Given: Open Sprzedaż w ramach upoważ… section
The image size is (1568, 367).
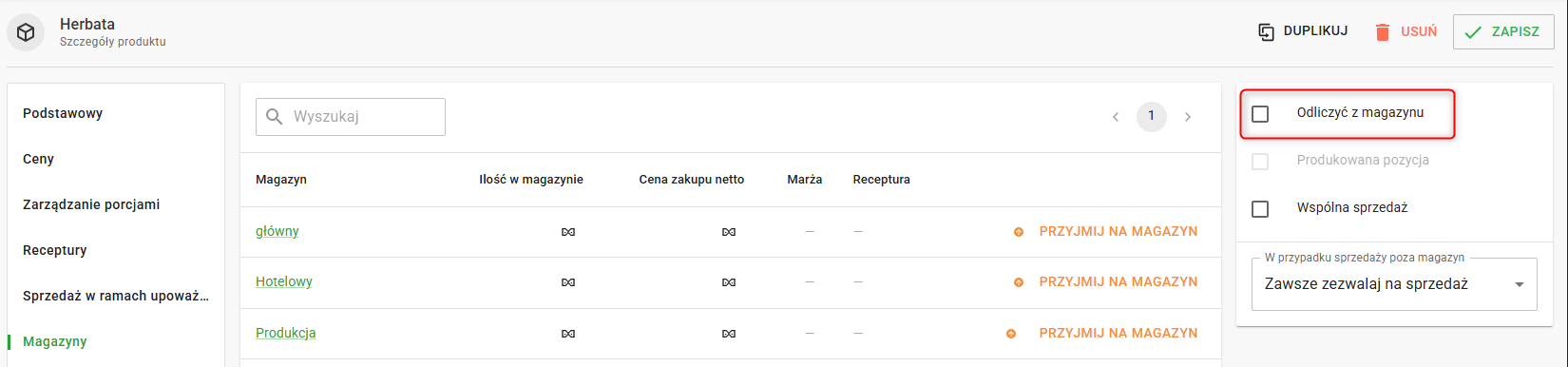Looking at the screenshot, I should [116, 296].
